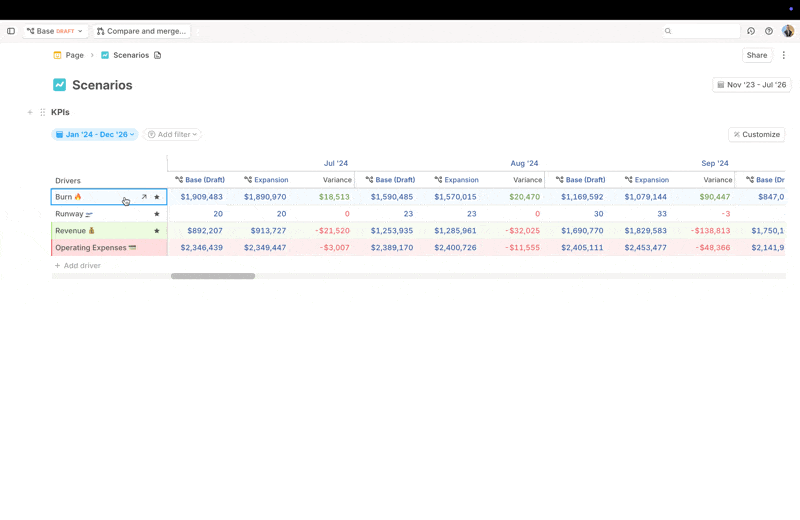Go to Page breadcrumb link
This screenshot has width=800, height=520.
coord(74,55)
